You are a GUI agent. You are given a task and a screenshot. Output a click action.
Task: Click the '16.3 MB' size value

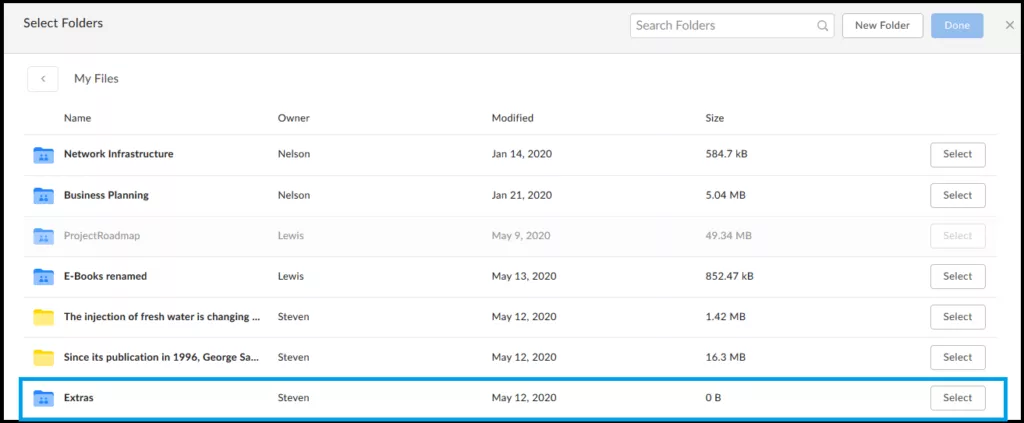[725, 357]
